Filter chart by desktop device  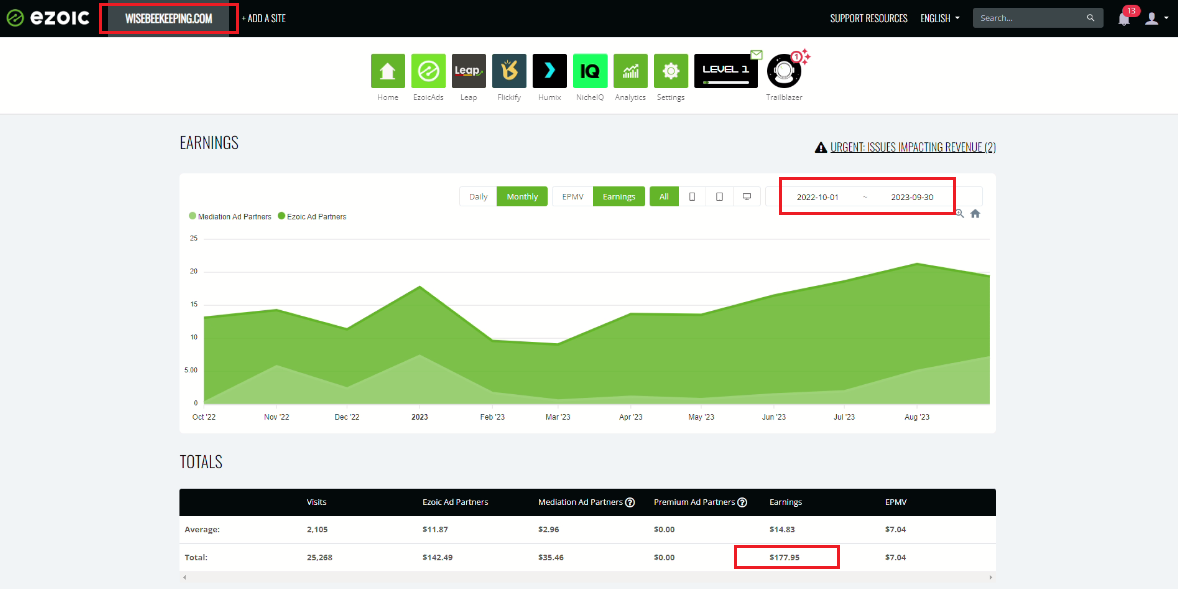tap(747, 197)
